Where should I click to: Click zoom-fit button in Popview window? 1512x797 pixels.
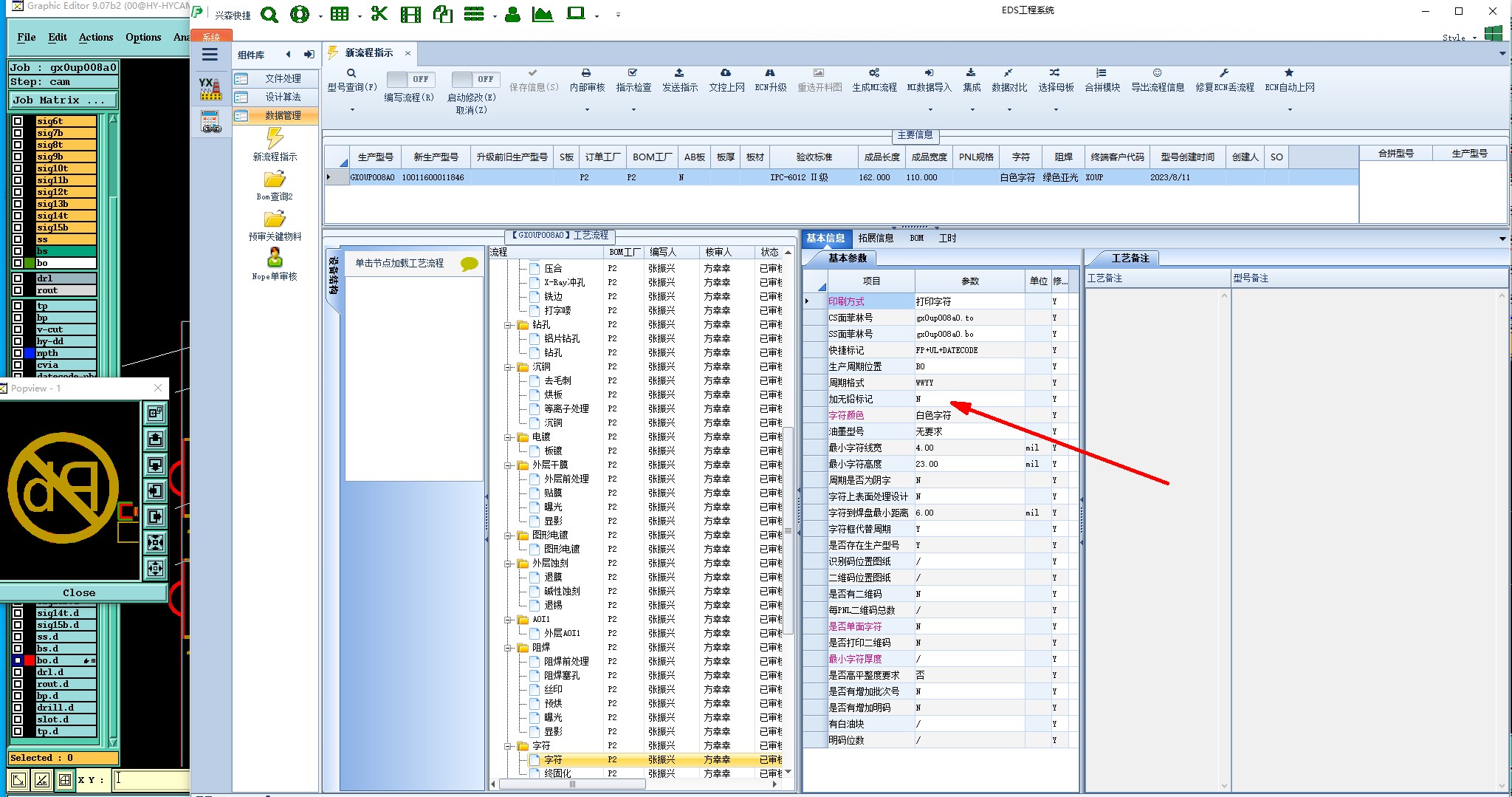pos(155,543)
